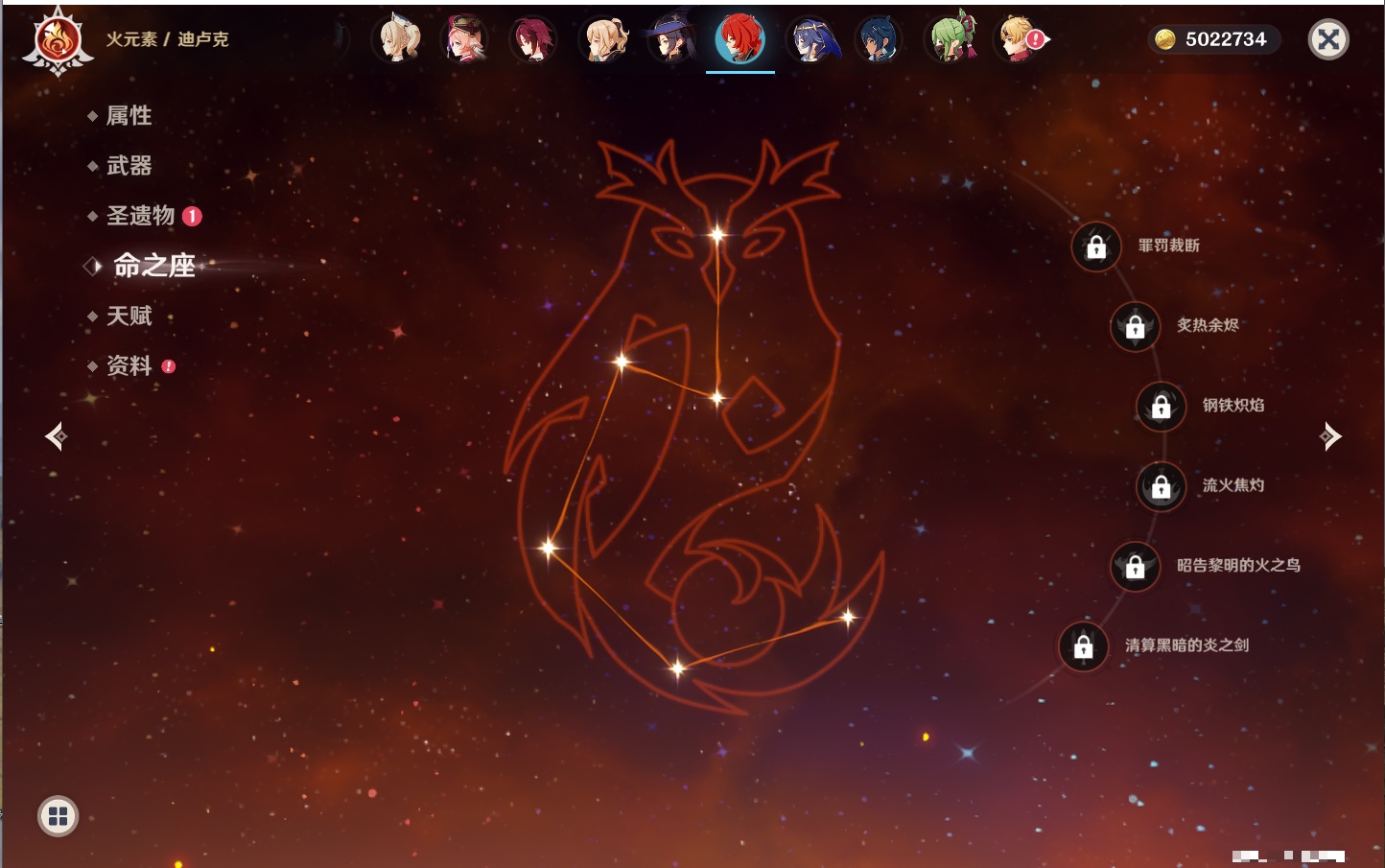
Task: Go to previous character with left arrow
Action: click(x=57, y=436)
